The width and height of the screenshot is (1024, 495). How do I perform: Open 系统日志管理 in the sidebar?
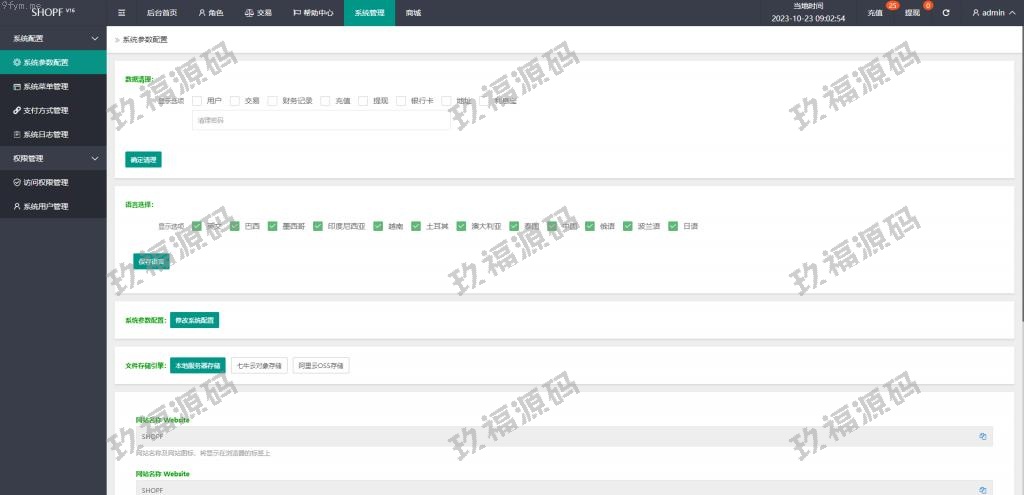46,134
